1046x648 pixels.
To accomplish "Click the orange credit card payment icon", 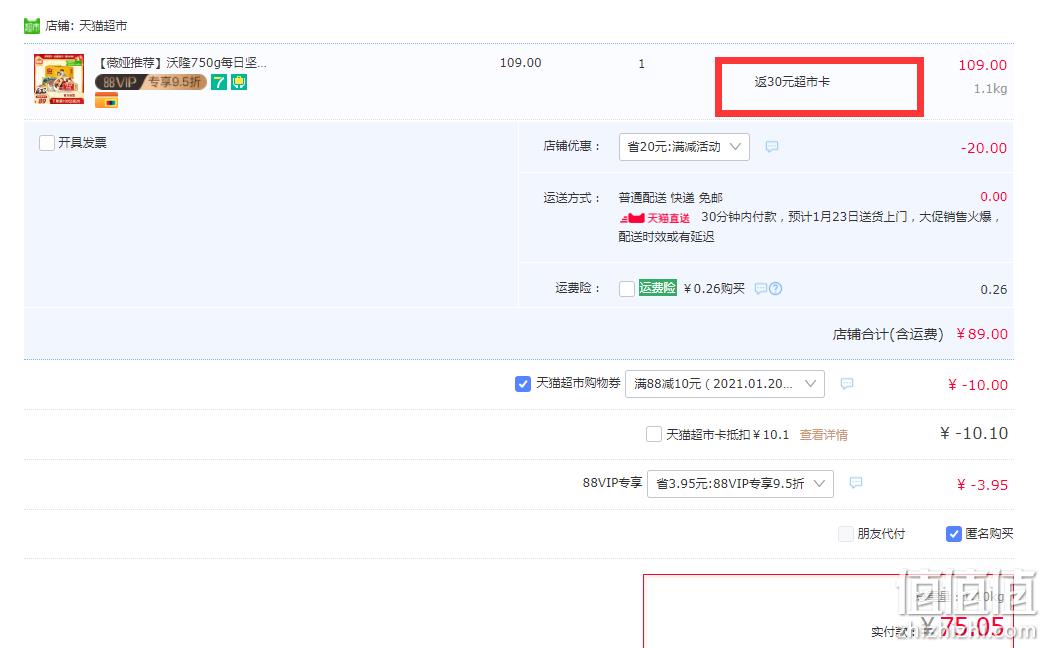I will (106, 101).
